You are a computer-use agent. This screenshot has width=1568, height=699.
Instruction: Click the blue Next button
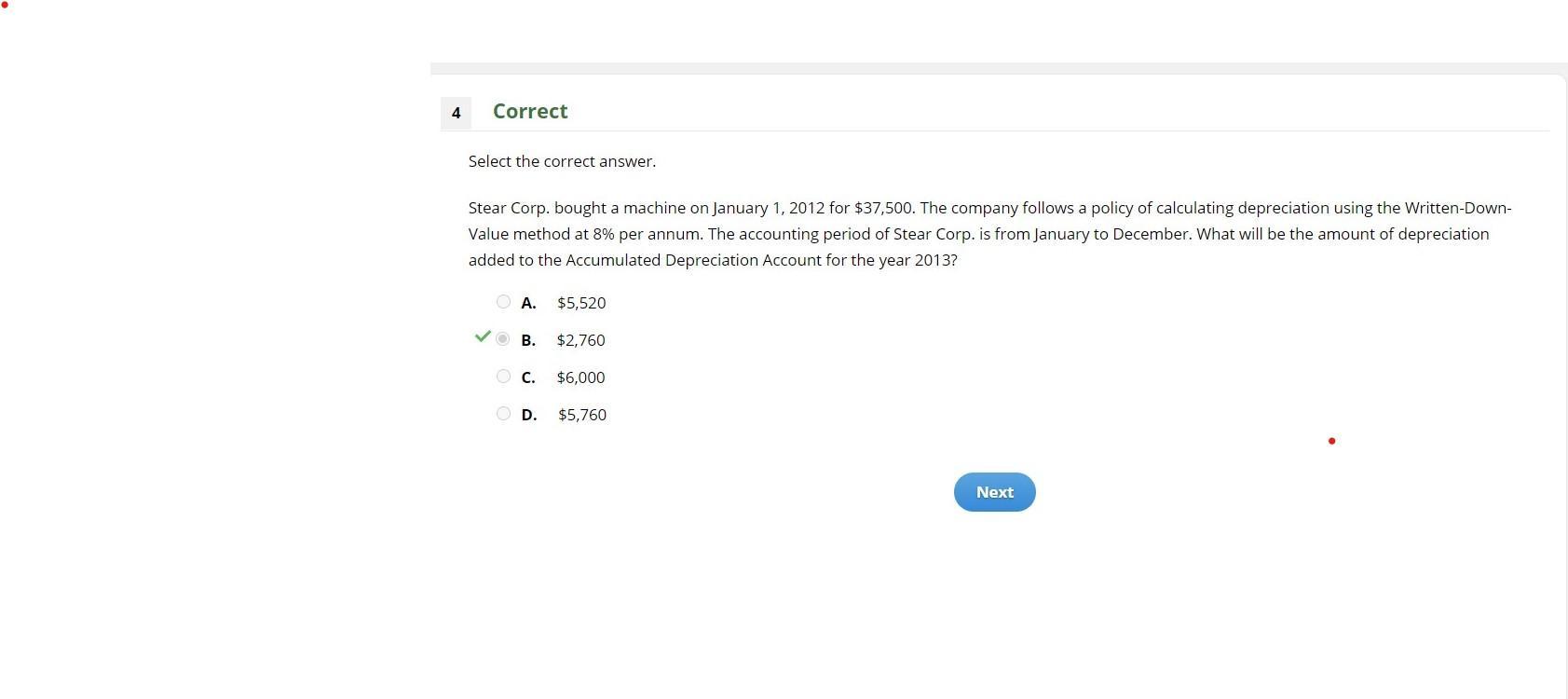tap(994, 492)
